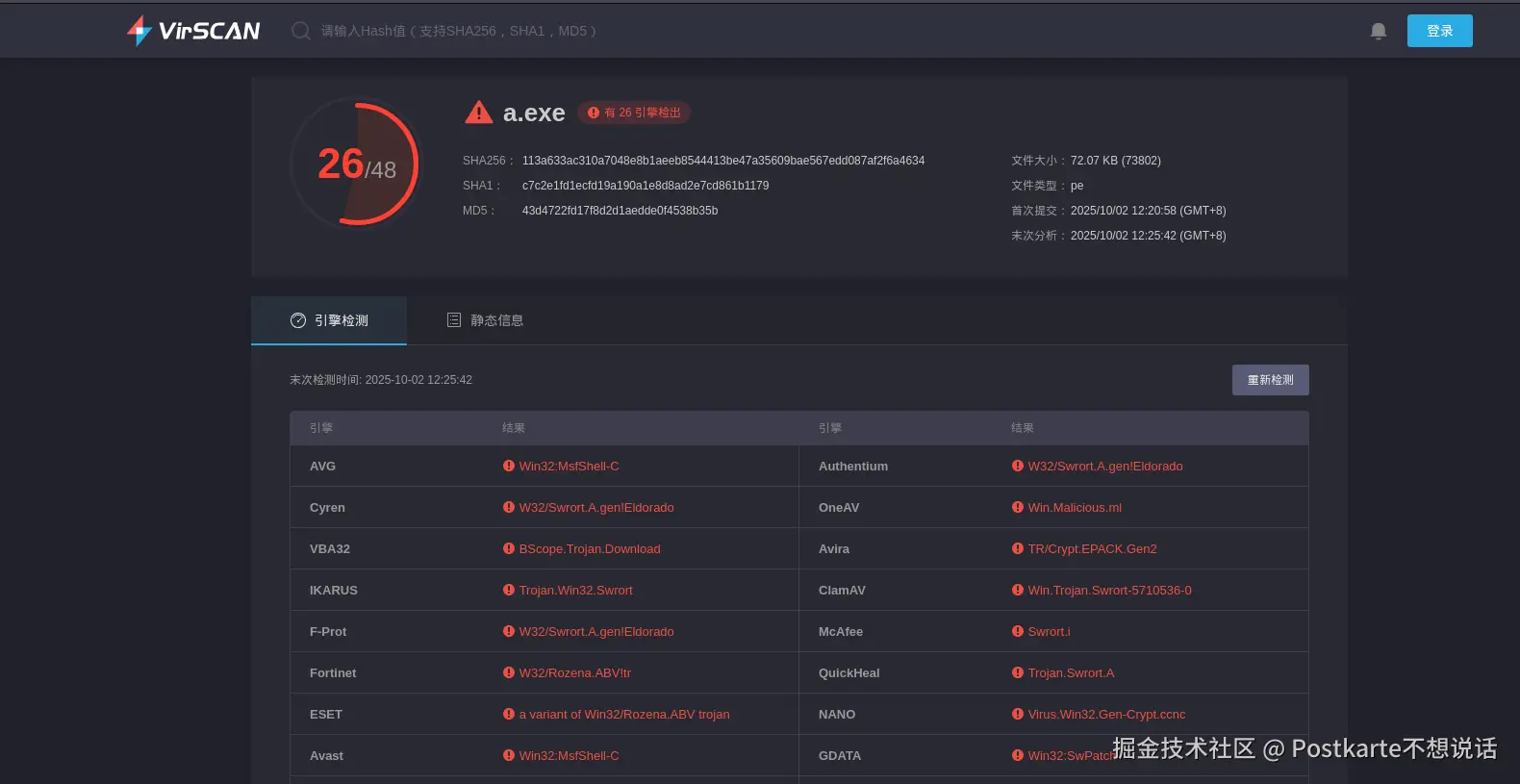Click the VirSCAN logo
This screenshot has width=1520, height=784.
coord(193,31)
